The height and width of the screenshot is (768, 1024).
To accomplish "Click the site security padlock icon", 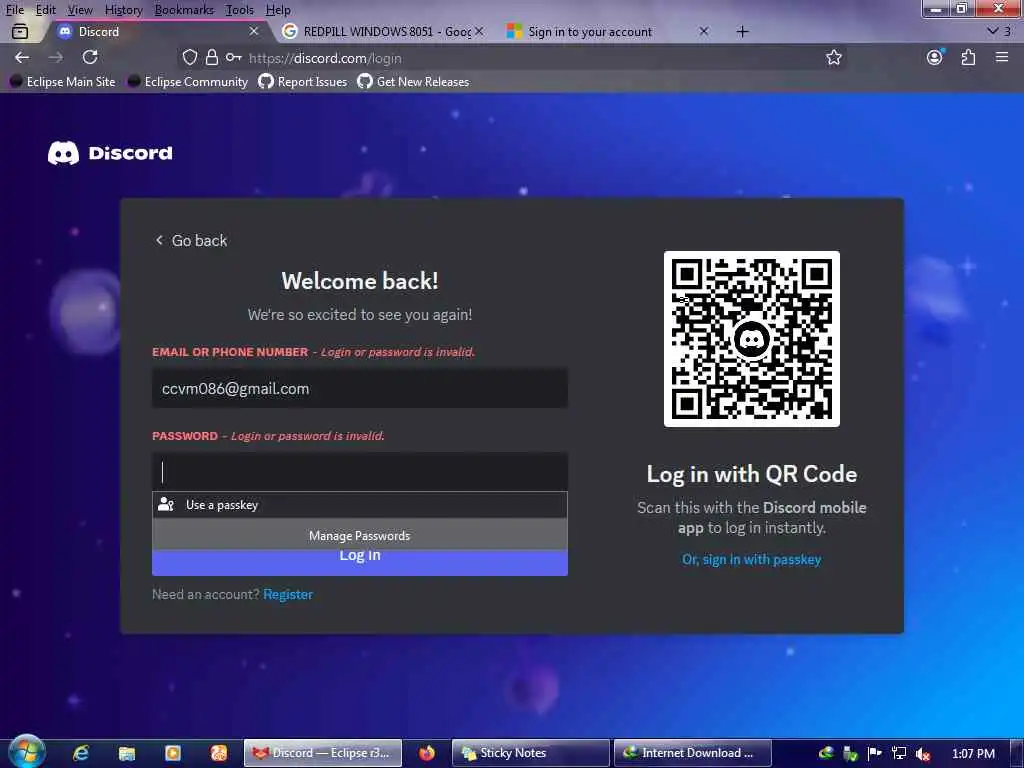I will [212, 57].
